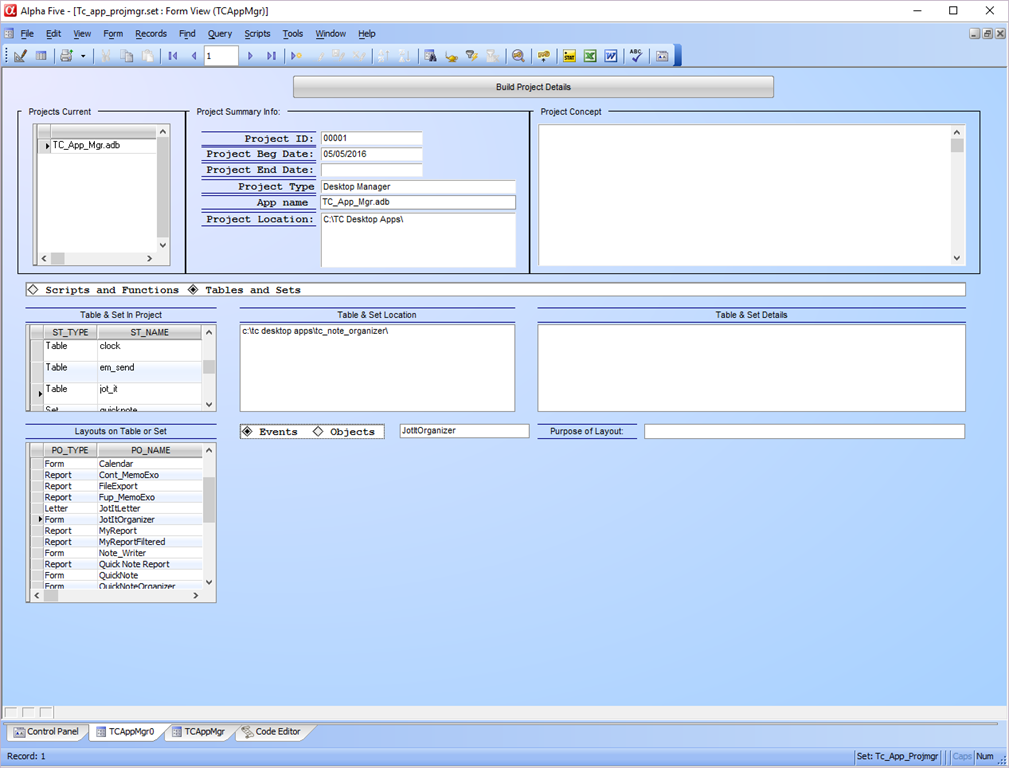The width and height of the screenshot is (1009, 768).
Task: Select the Scripts and Functions radio option
Action: pyautogui.click(x=32, y=290)
